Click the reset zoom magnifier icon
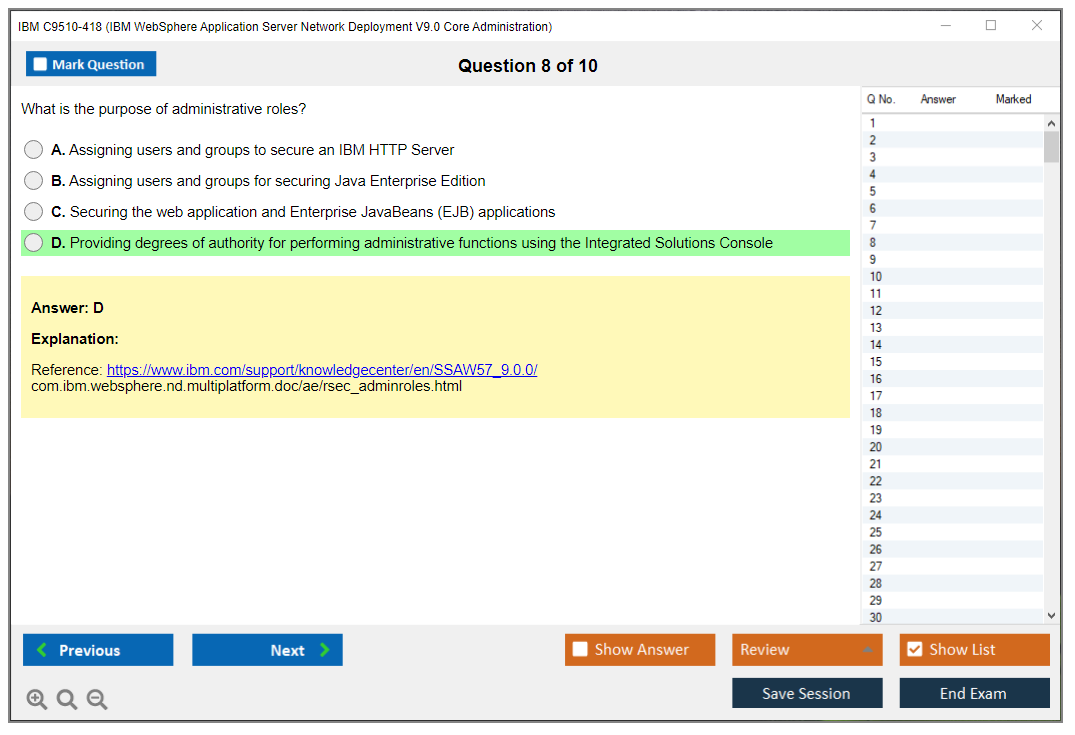 click(67, 700)
